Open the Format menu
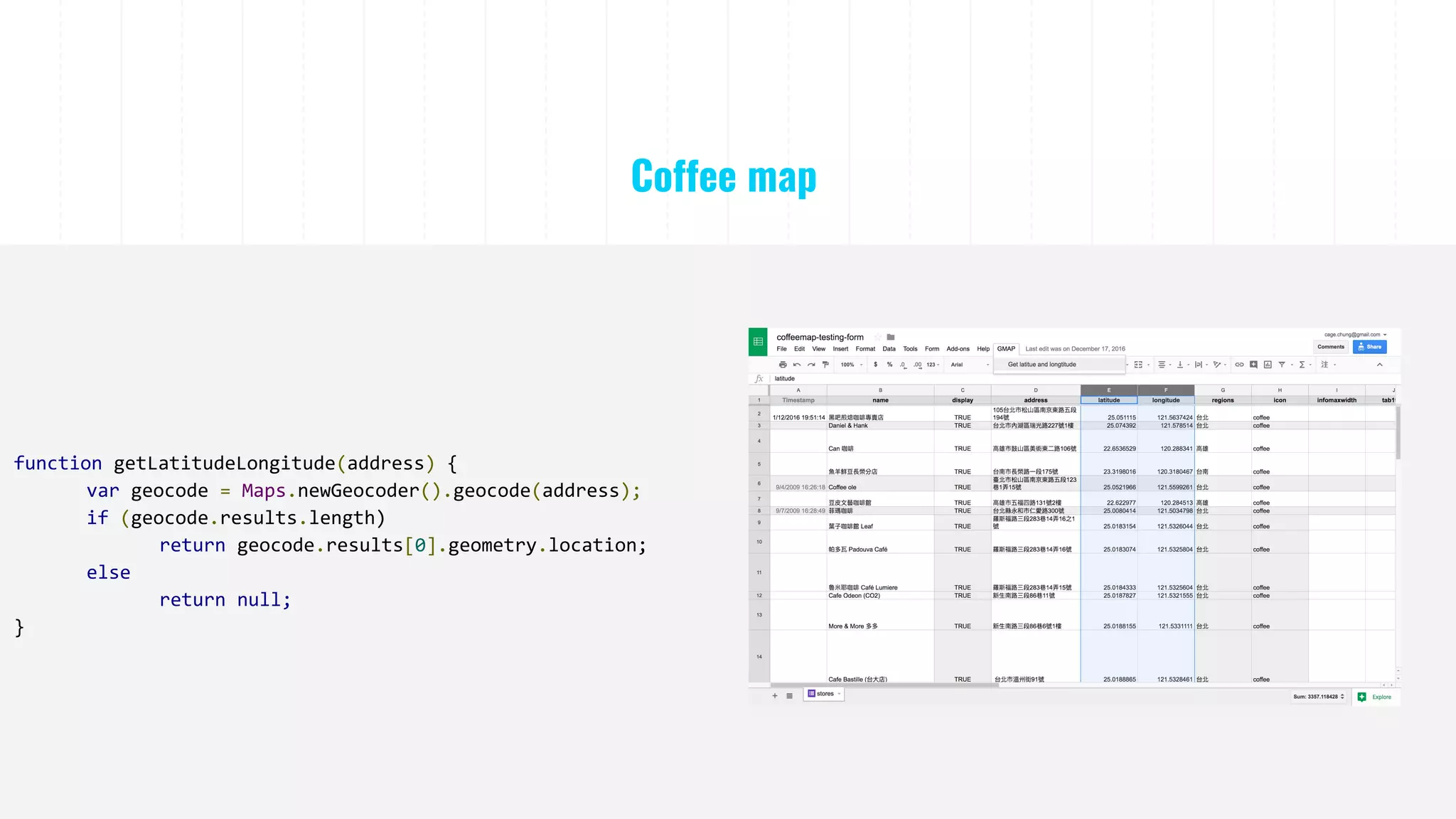 [x=865, y=349]
